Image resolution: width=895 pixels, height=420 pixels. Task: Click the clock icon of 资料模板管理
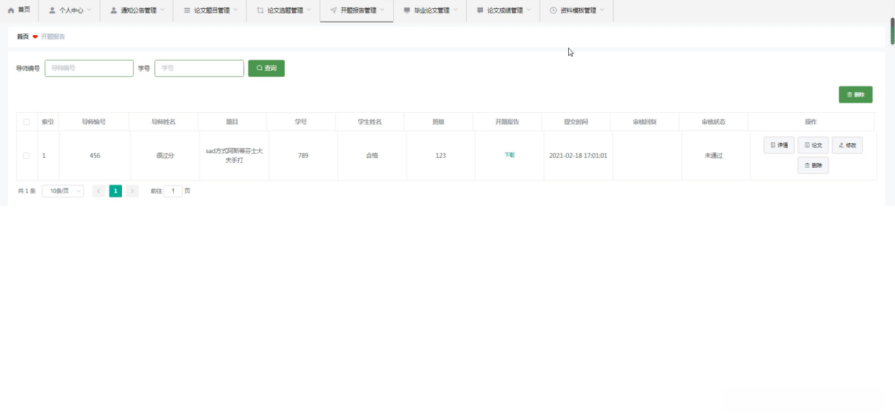coord(553,10)
